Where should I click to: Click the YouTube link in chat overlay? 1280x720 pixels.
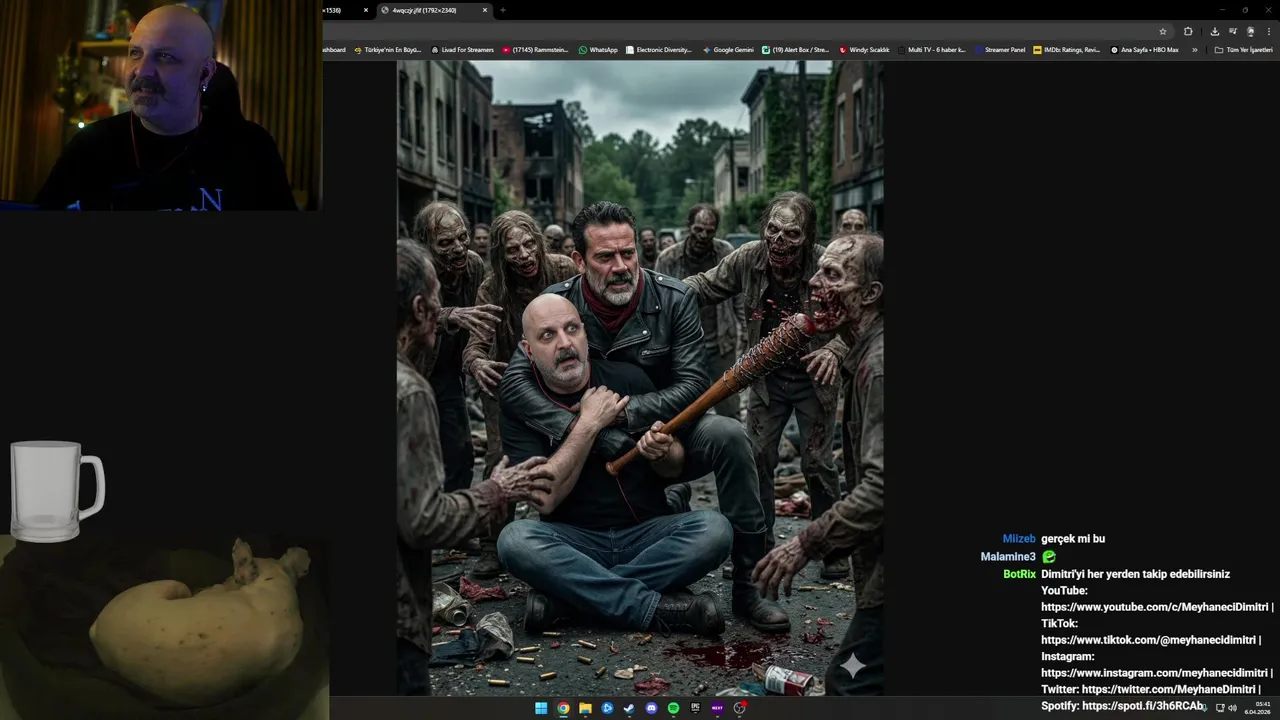(1155, 607)
